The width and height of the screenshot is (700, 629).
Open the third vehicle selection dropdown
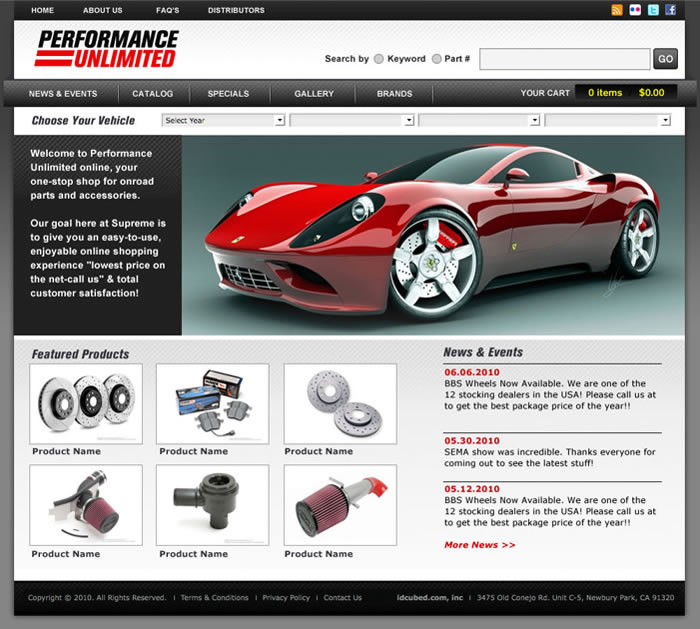[479, 121]
